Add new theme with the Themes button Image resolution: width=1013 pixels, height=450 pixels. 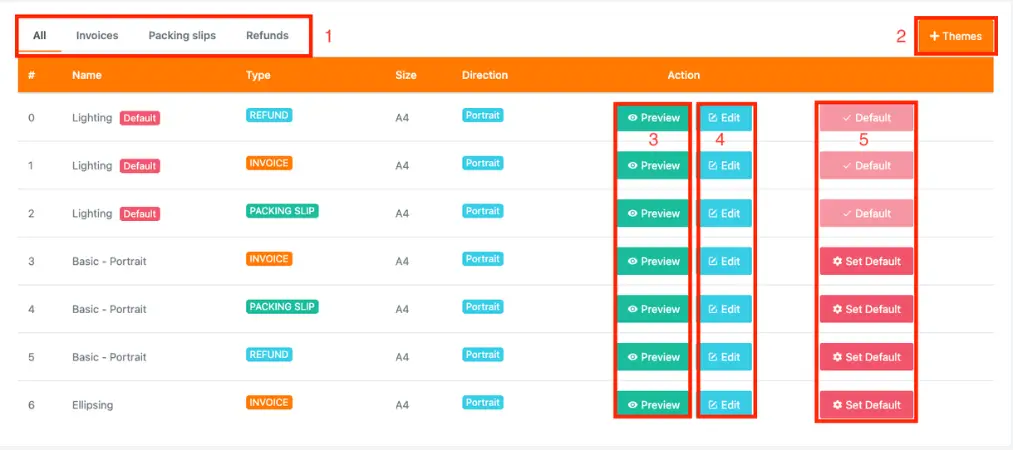point(955,36)
